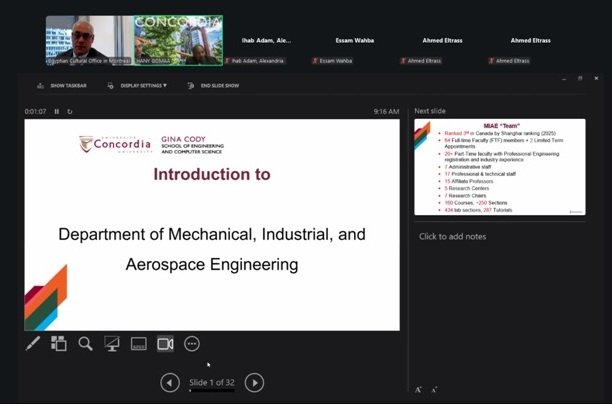612x406 pixels.
Task: Minimize the presenter view window
Action: (564, 78)
